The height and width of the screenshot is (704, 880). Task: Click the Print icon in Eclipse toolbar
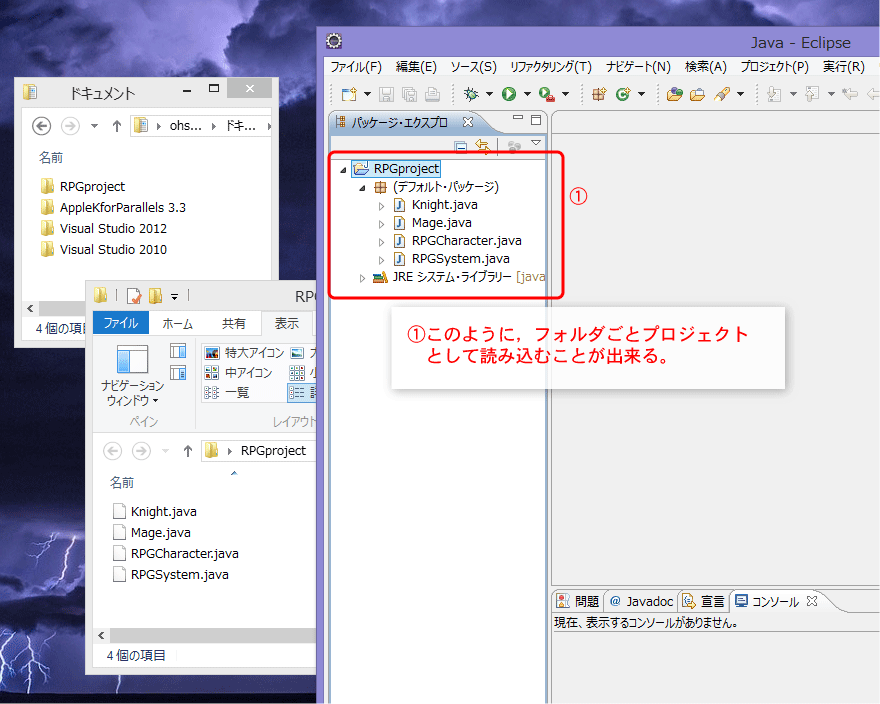(x=432, y=94)
